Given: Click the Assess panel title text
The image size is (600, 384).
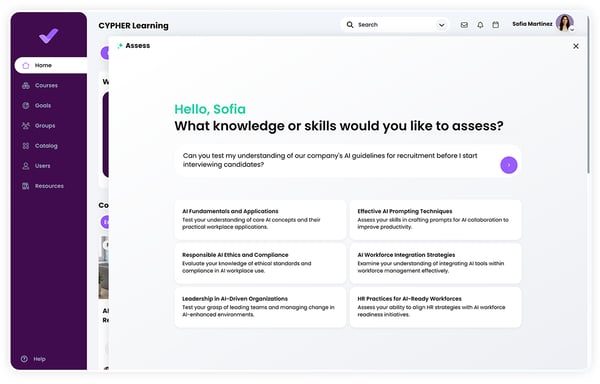Looking at the screenshot, I should click(138, 46).
